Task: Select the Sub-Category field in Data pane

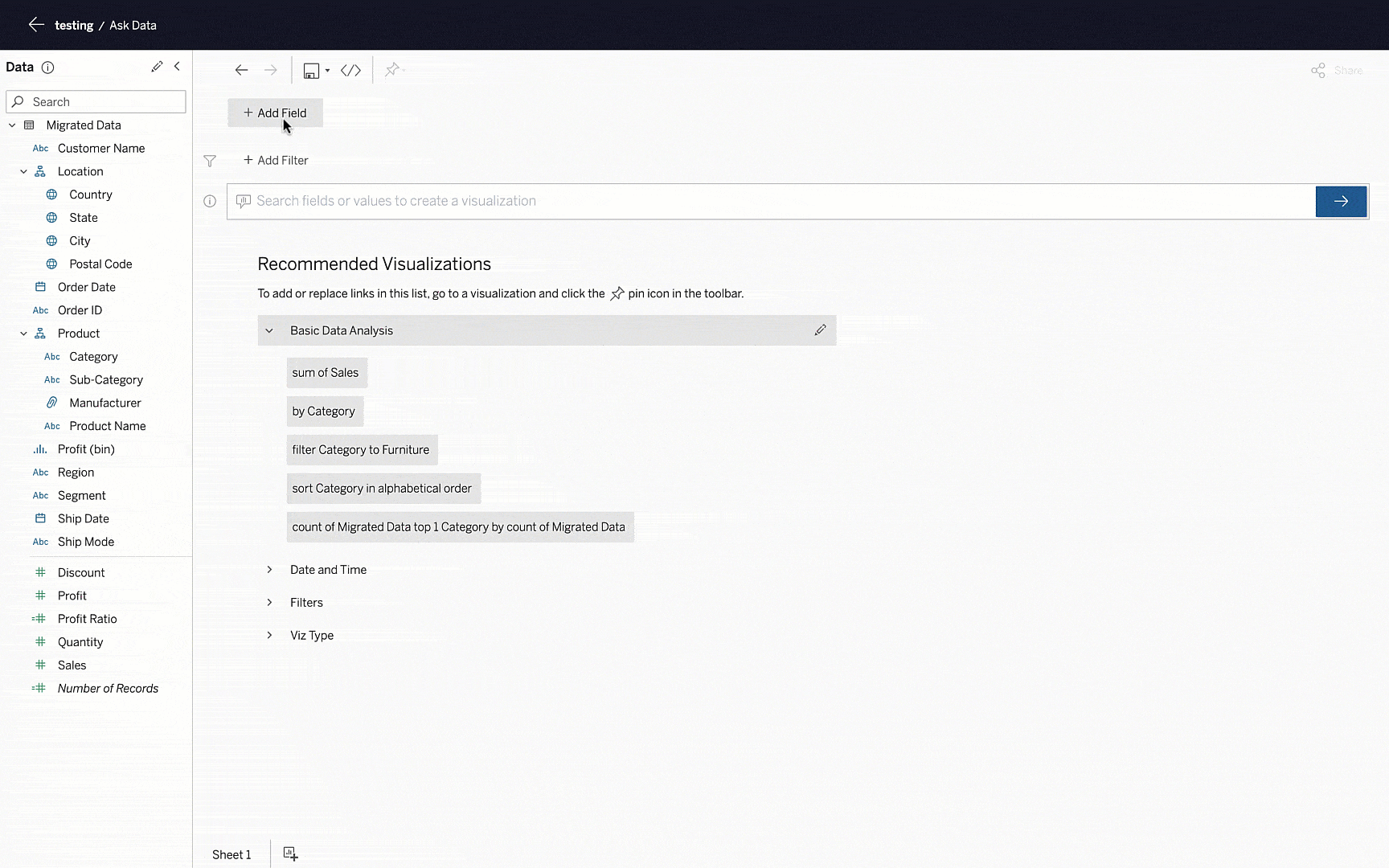Action: click(x=106, y=379)
